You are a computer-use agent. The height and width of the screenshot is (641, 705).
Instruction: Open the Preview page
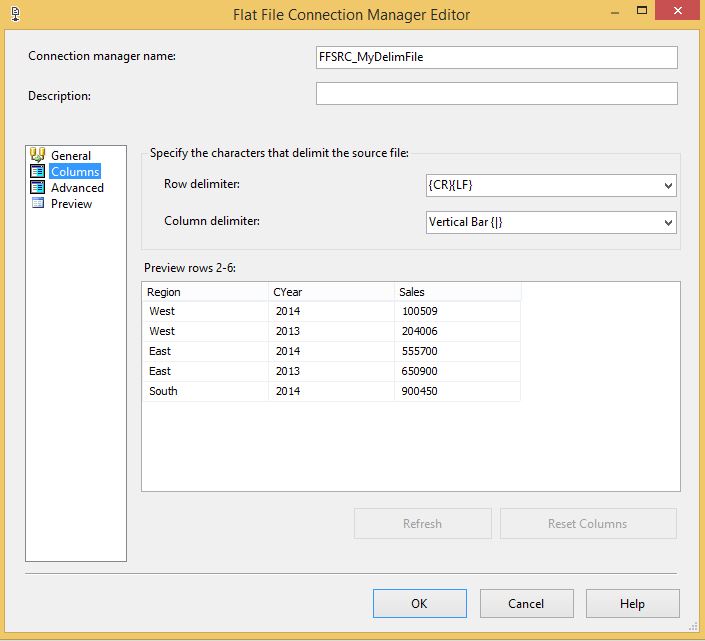pyautogui.click(x=71, y=204)
